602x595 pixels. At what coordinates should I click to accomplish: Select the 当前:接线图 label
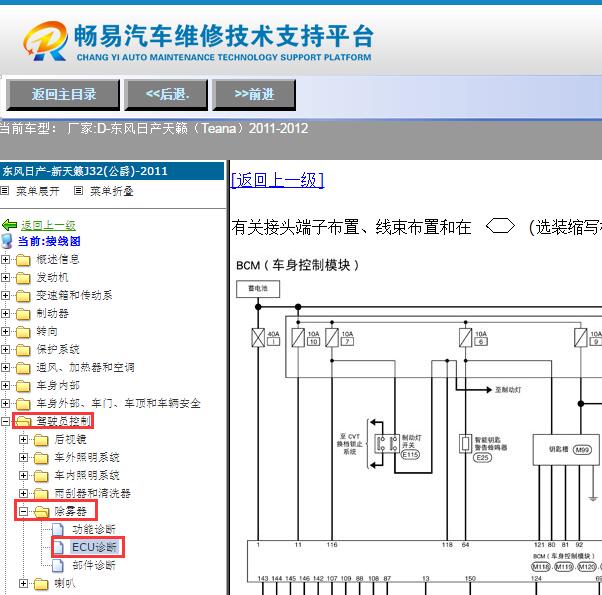click(49, 241)
